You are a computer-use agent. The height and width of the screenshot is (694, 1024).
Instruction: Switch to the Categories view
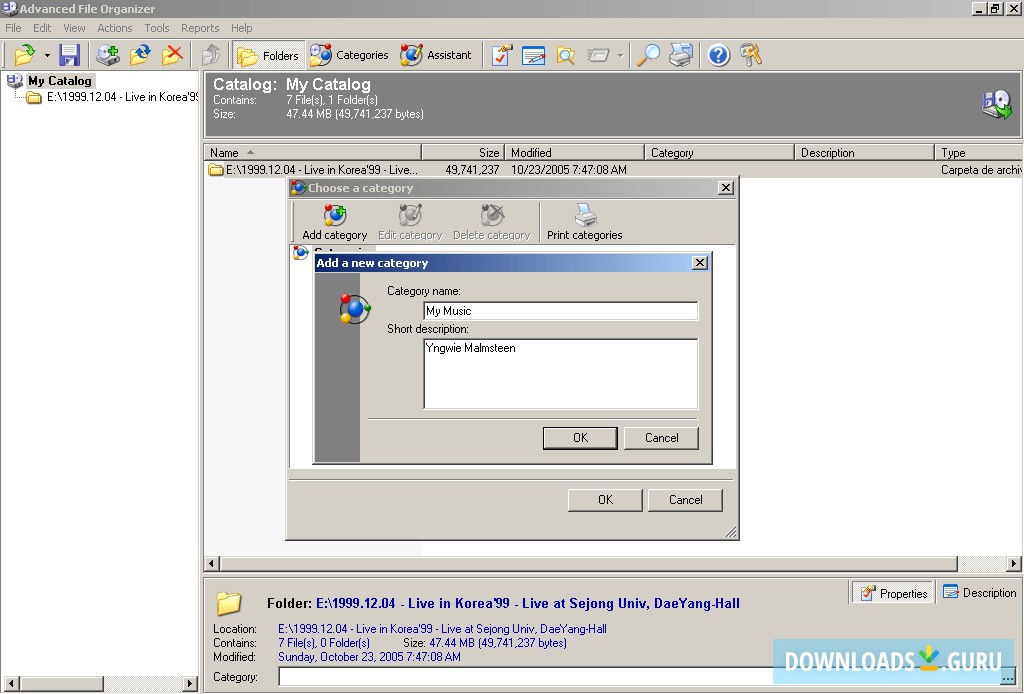tap(349, 55)
